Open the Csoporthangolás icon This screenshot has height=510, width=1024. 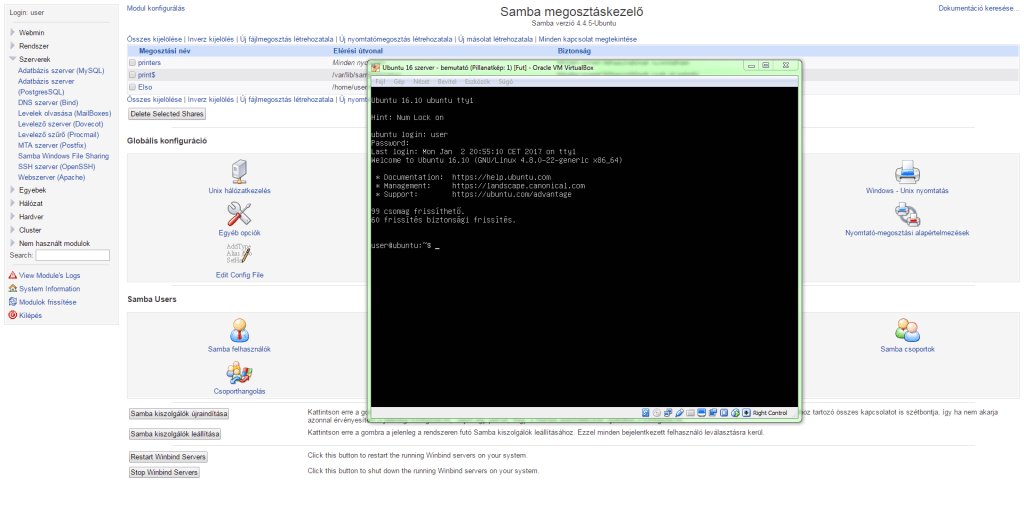[x=240, y=372]
